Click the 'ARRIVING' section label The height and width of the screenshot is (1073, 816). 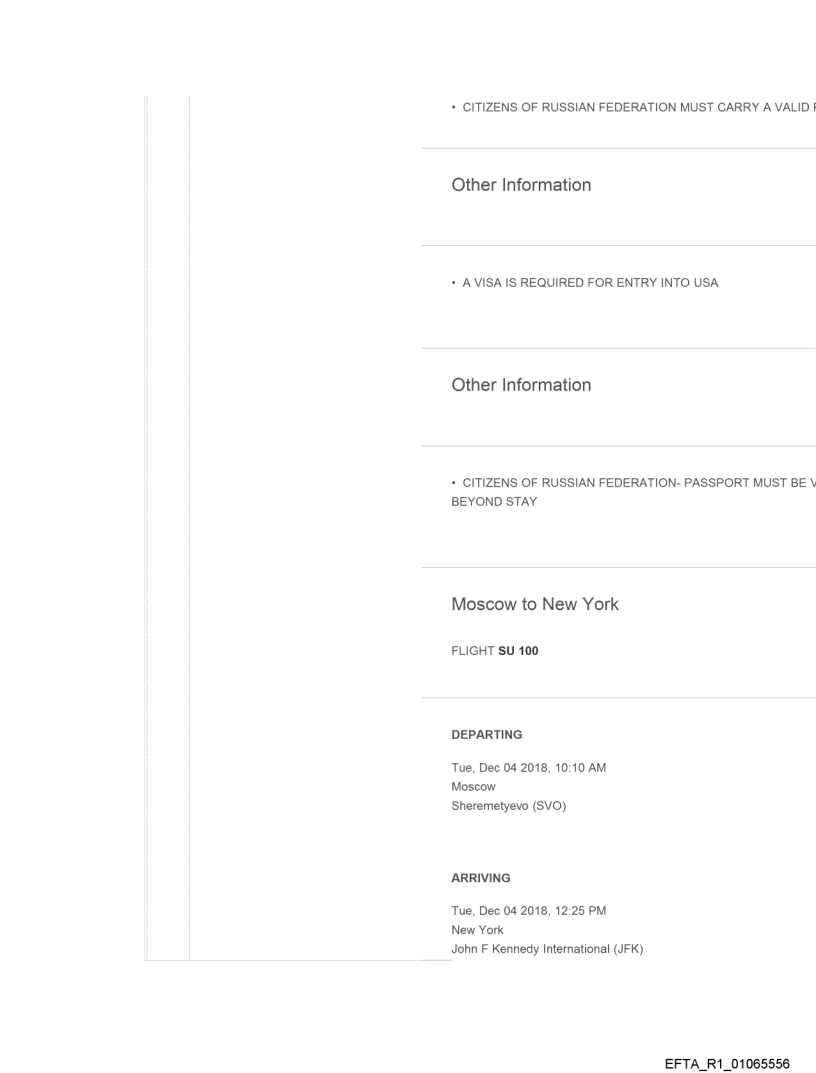tap(481, 878)
